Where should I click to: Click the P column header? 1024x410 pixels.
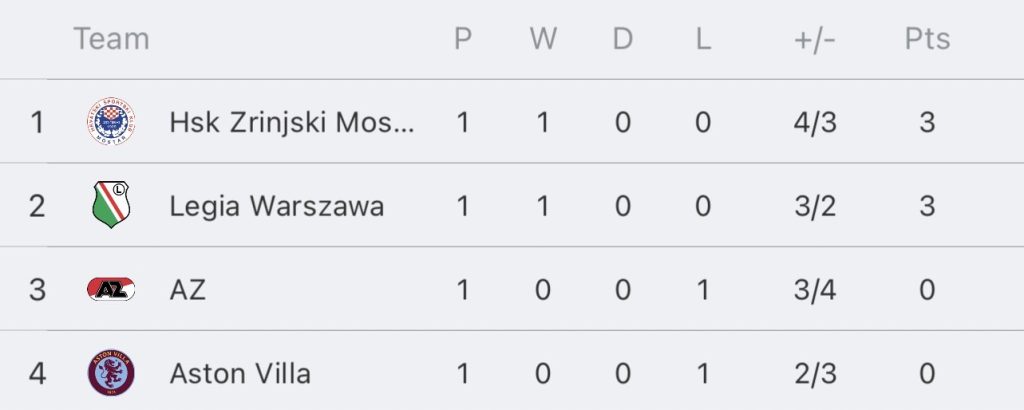462,39
